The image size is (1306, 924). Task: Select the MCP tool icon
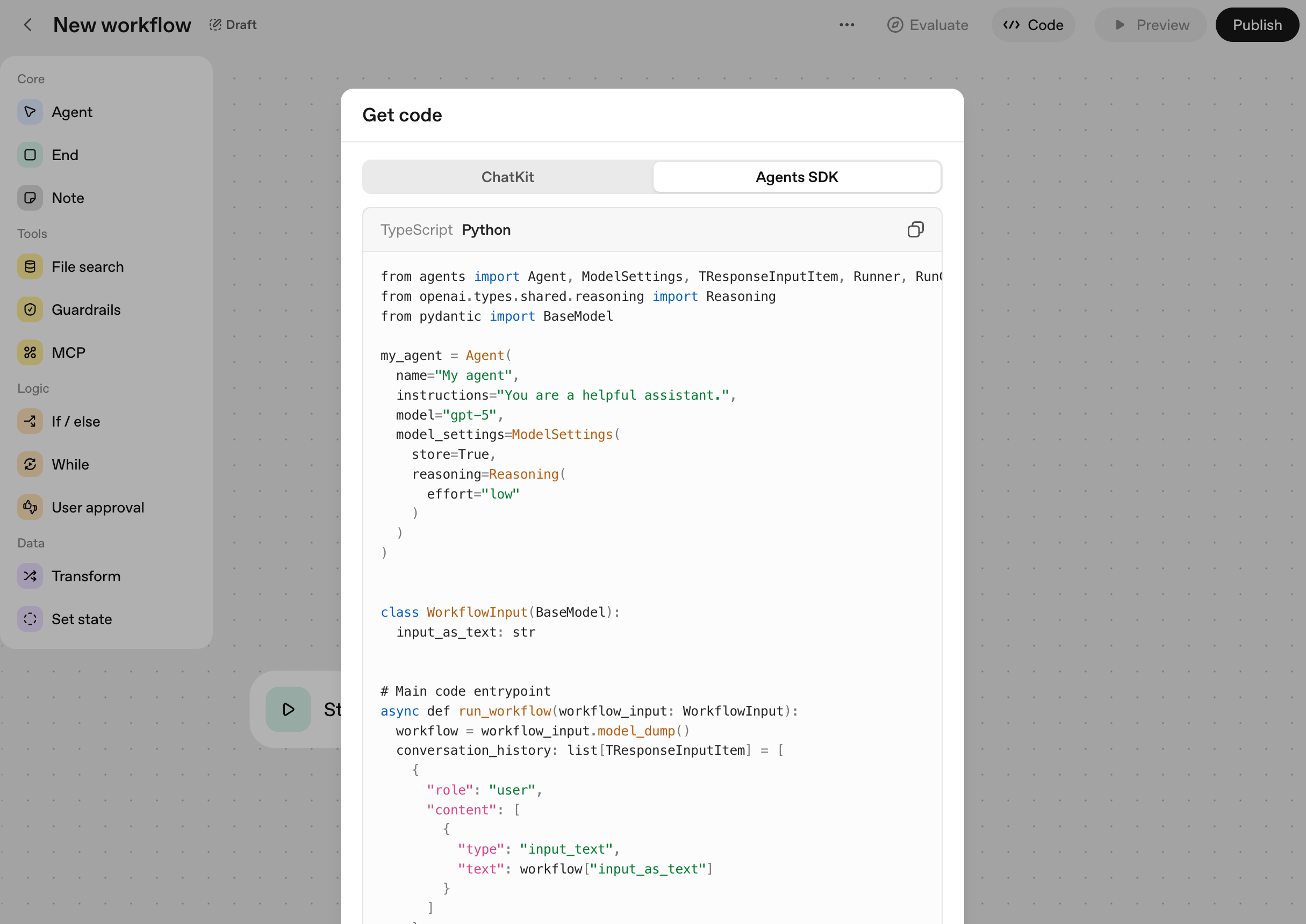[30, 353]
